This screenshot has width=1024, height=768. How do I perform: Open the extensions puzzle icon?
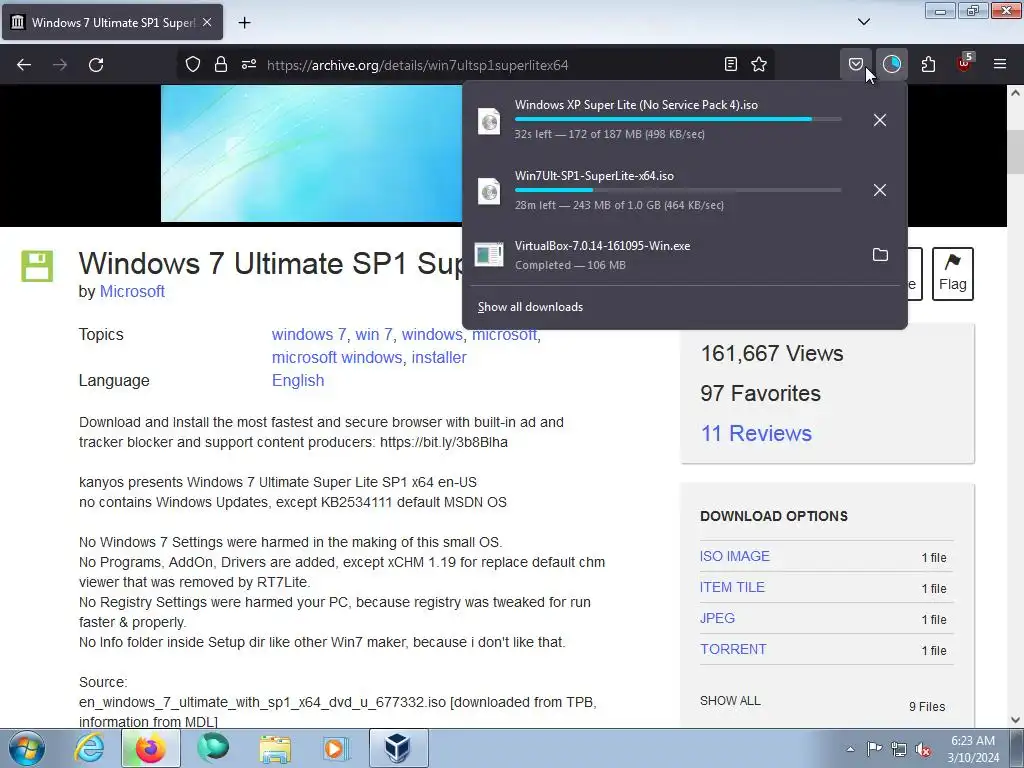928,64
